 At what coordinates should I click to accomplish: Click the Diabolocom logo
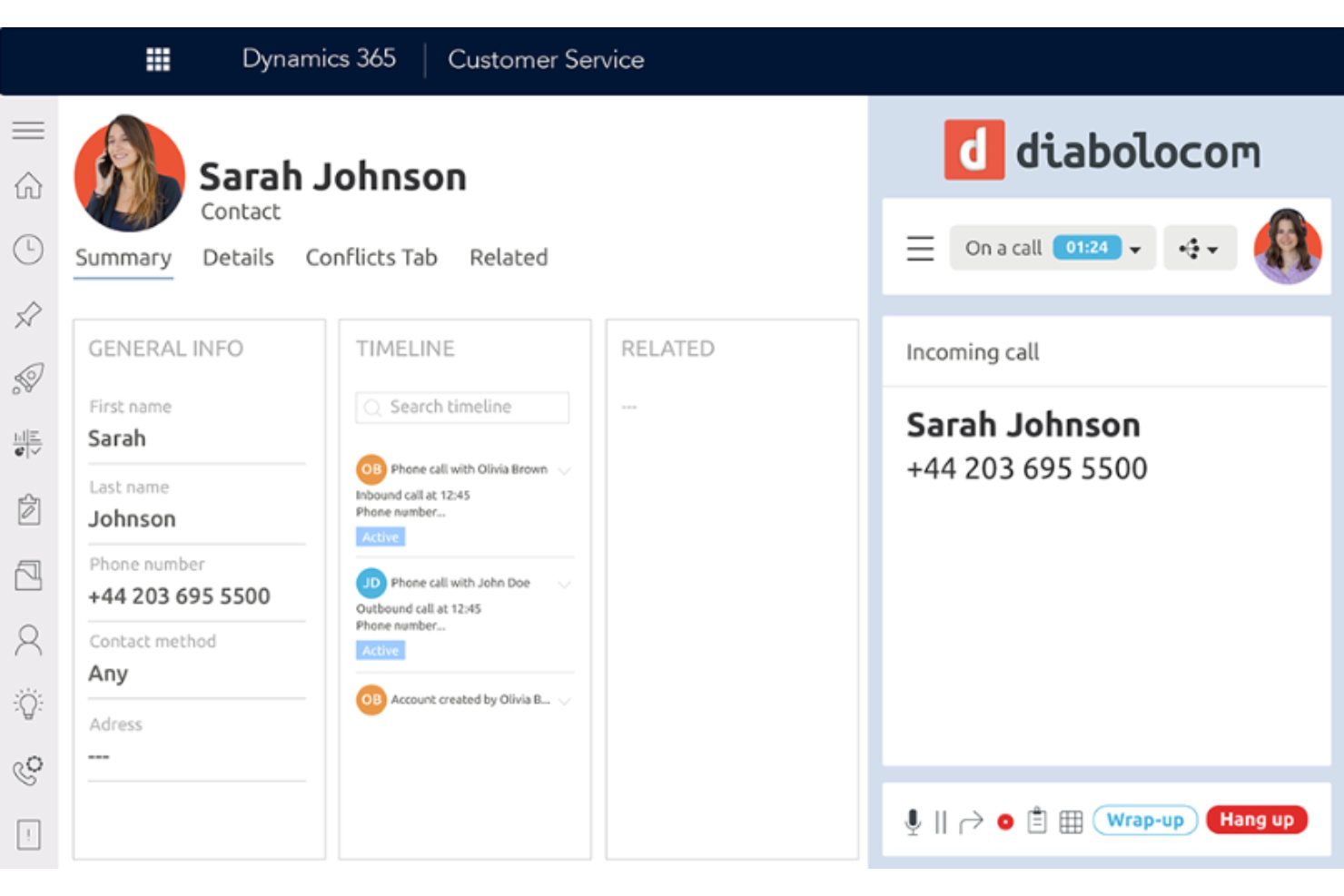click(1102, 150)
